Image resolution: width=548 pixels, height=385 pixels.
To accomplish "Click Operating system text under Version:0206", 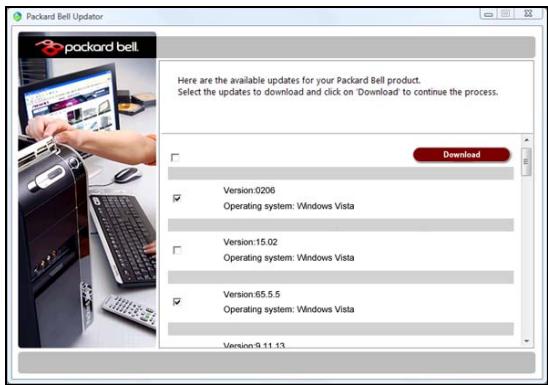I will (x=289, y=206).
